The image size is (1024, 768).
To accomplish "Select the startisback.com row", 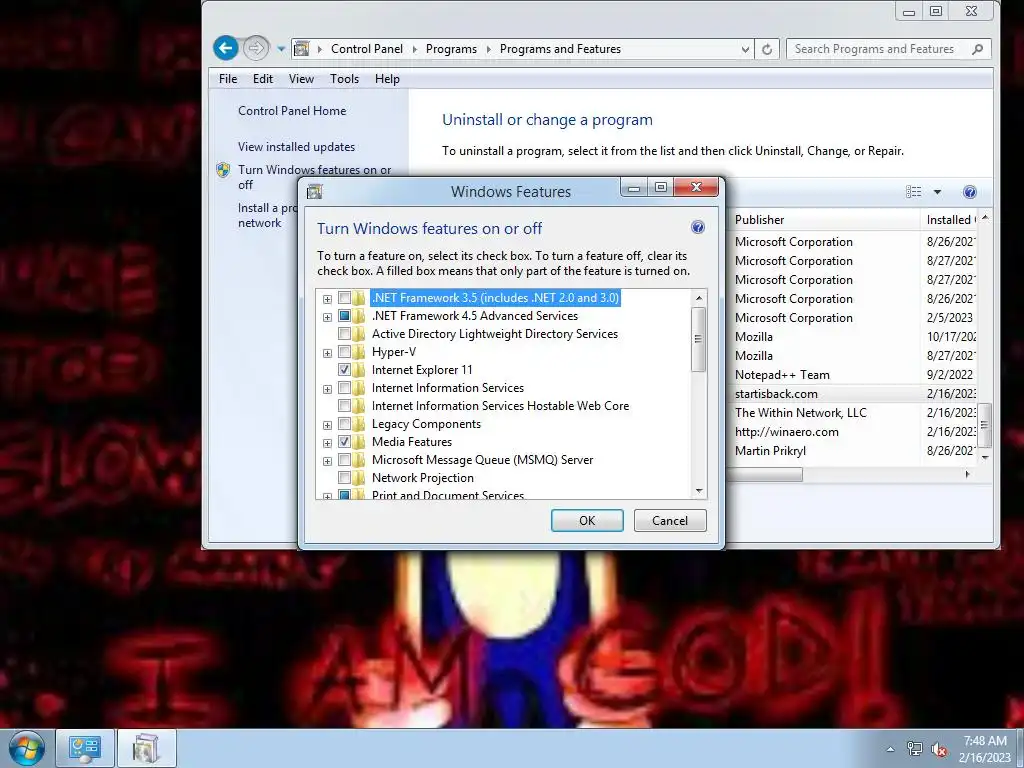I will pyautogui.click(x=854, y=394).
